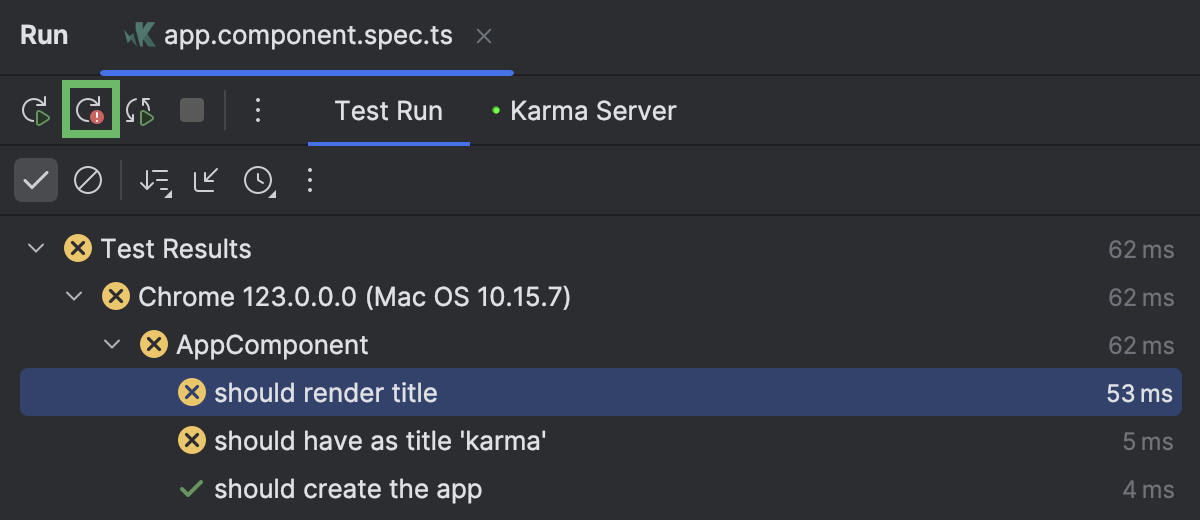1200x520 pixels.
Task: Open the sort tests dropdown
Action: coord(155,181)
